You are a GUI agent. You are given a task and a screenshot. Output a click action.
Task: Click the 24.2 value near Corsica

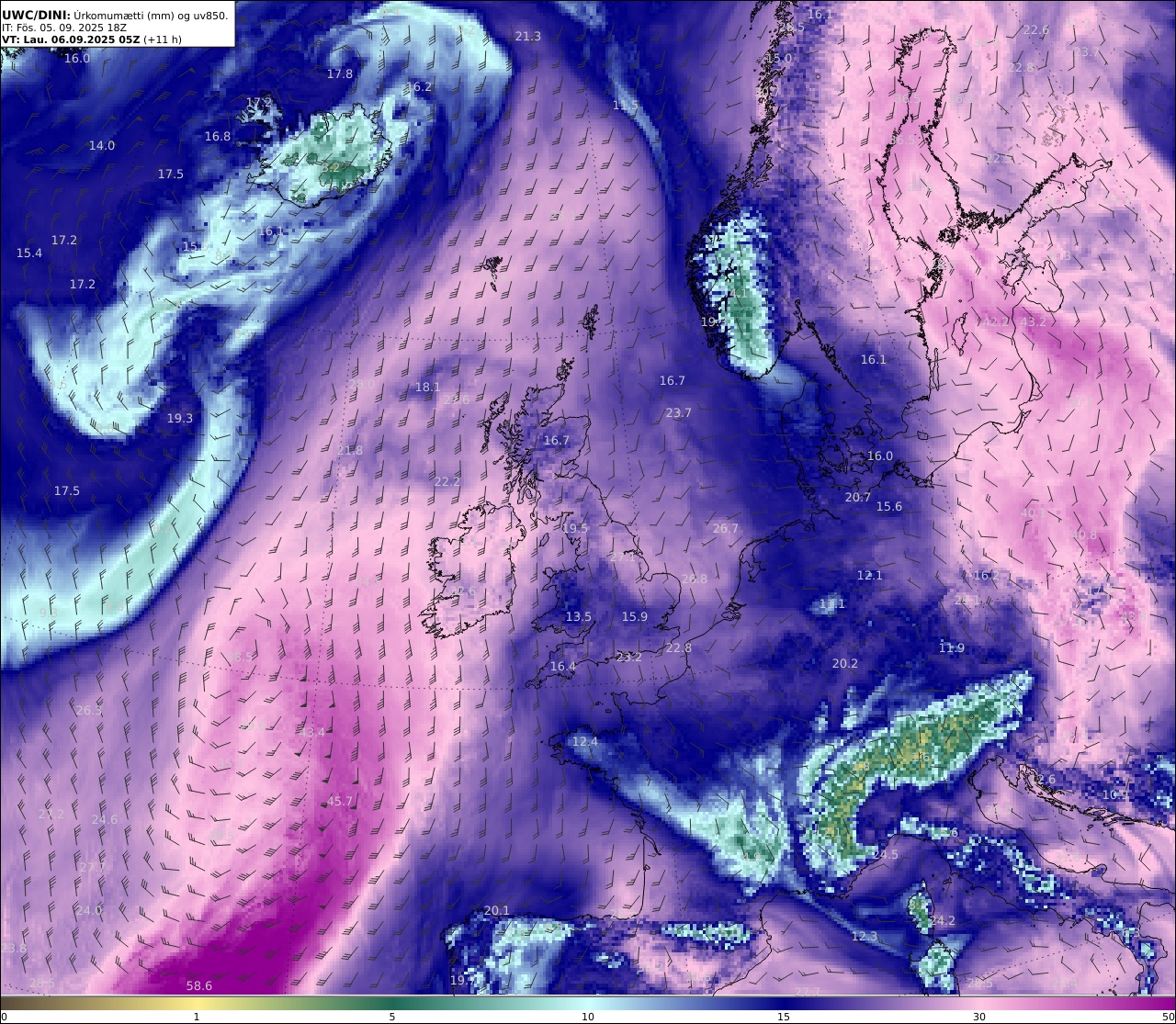(942, 920)
